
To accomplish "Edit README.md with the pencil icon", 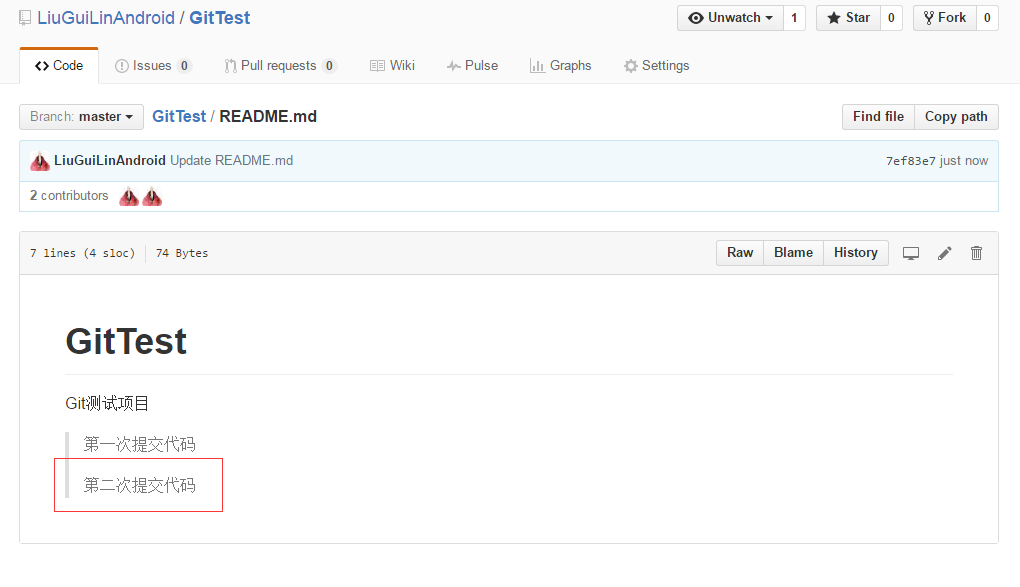I will point(945,253).
